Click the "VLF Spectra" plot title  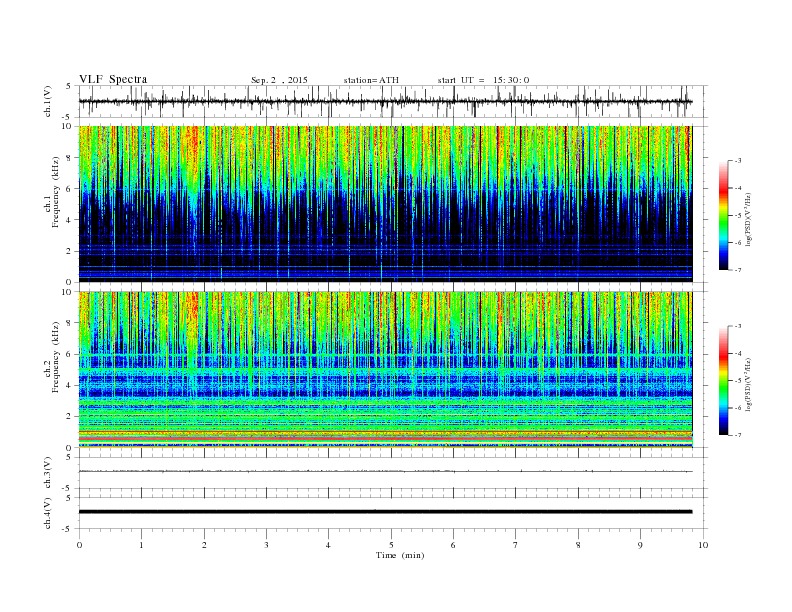[113, 79]
